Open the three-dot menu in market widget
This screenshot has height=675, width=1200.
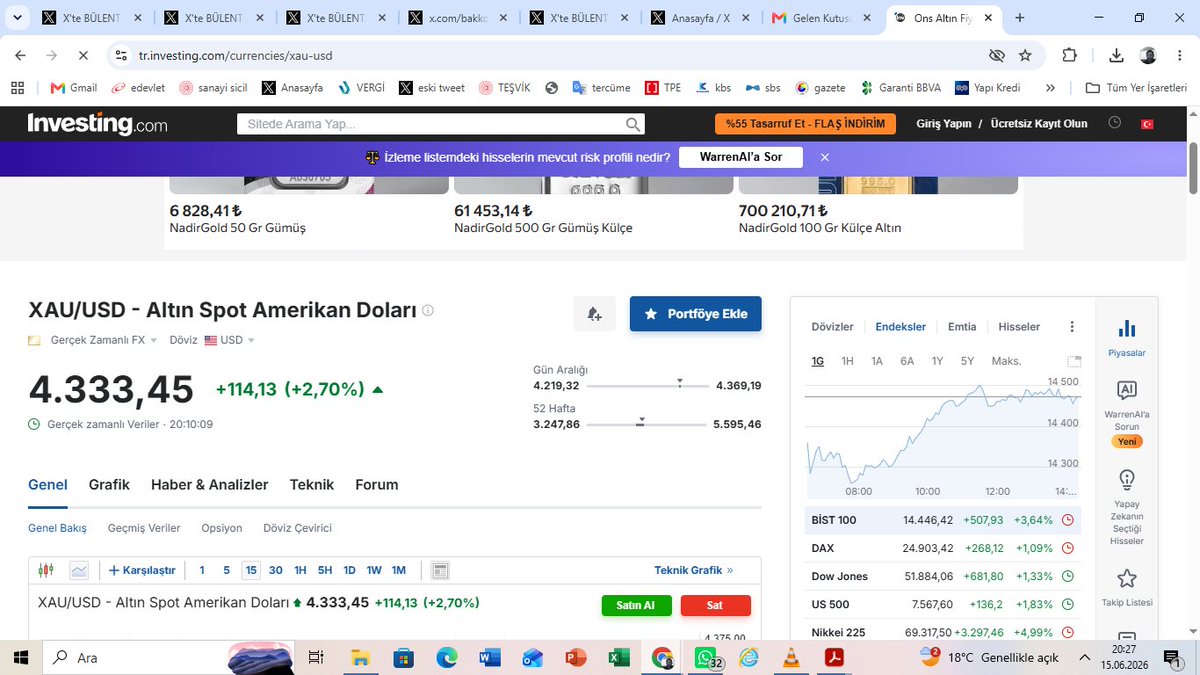(1072, 327)
